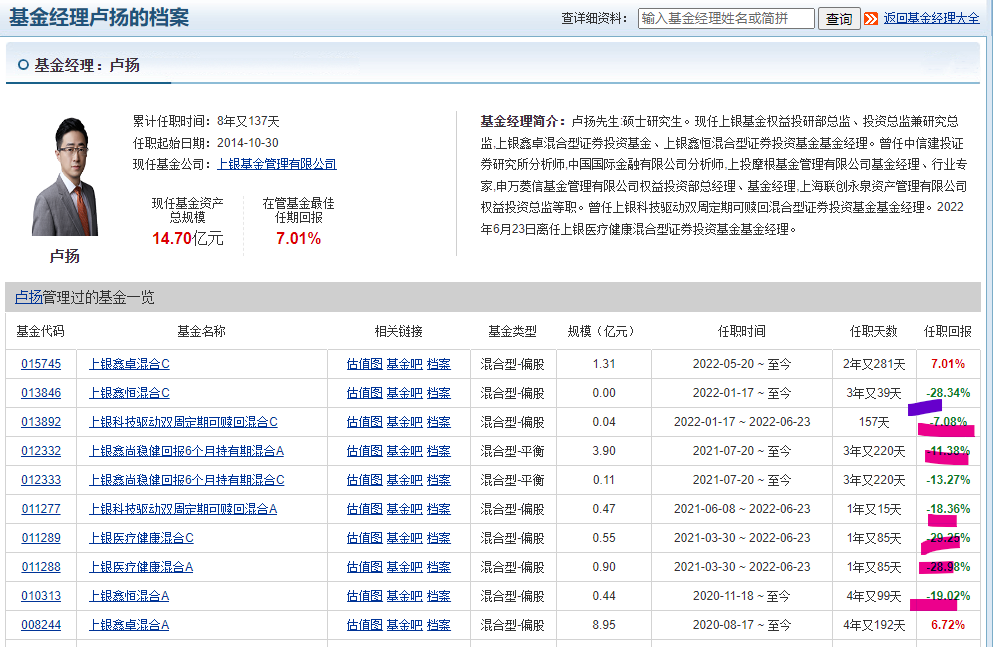Click the orange arrow icon beside 返回基金经理大全
The image size is (995, 647).
(x=871, y=18)
